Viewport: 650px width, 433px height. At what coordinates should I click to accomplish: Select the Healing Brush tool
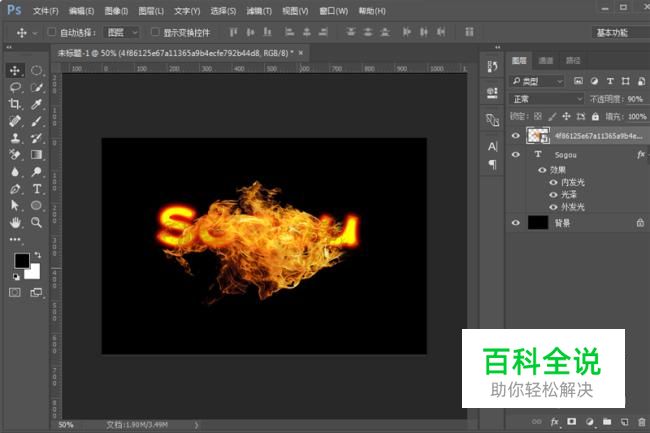coord(15,121)
